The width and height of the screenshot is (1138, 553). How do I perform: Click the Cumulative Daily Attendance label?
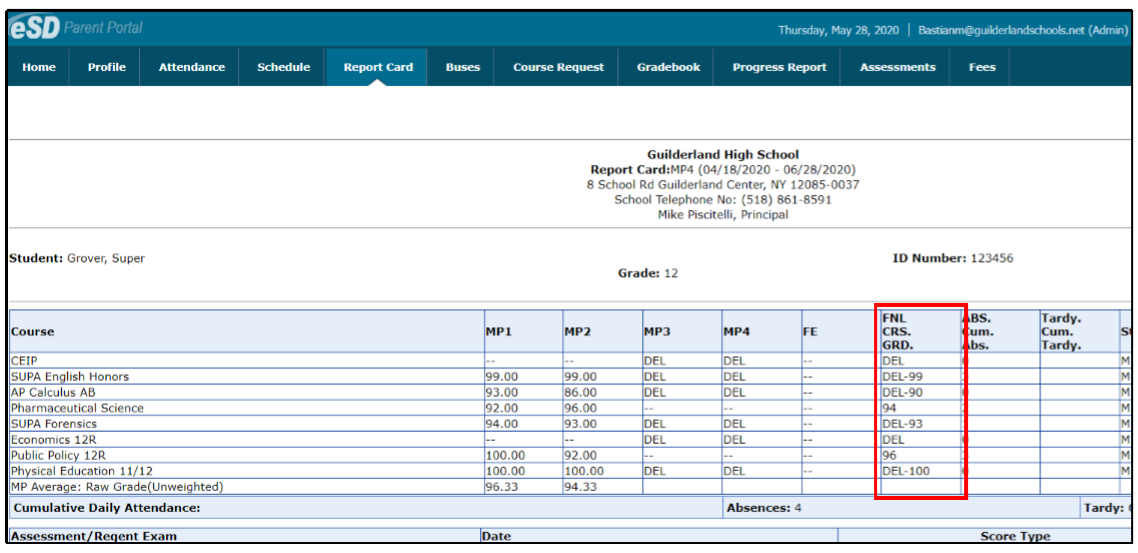coord(107,508)
